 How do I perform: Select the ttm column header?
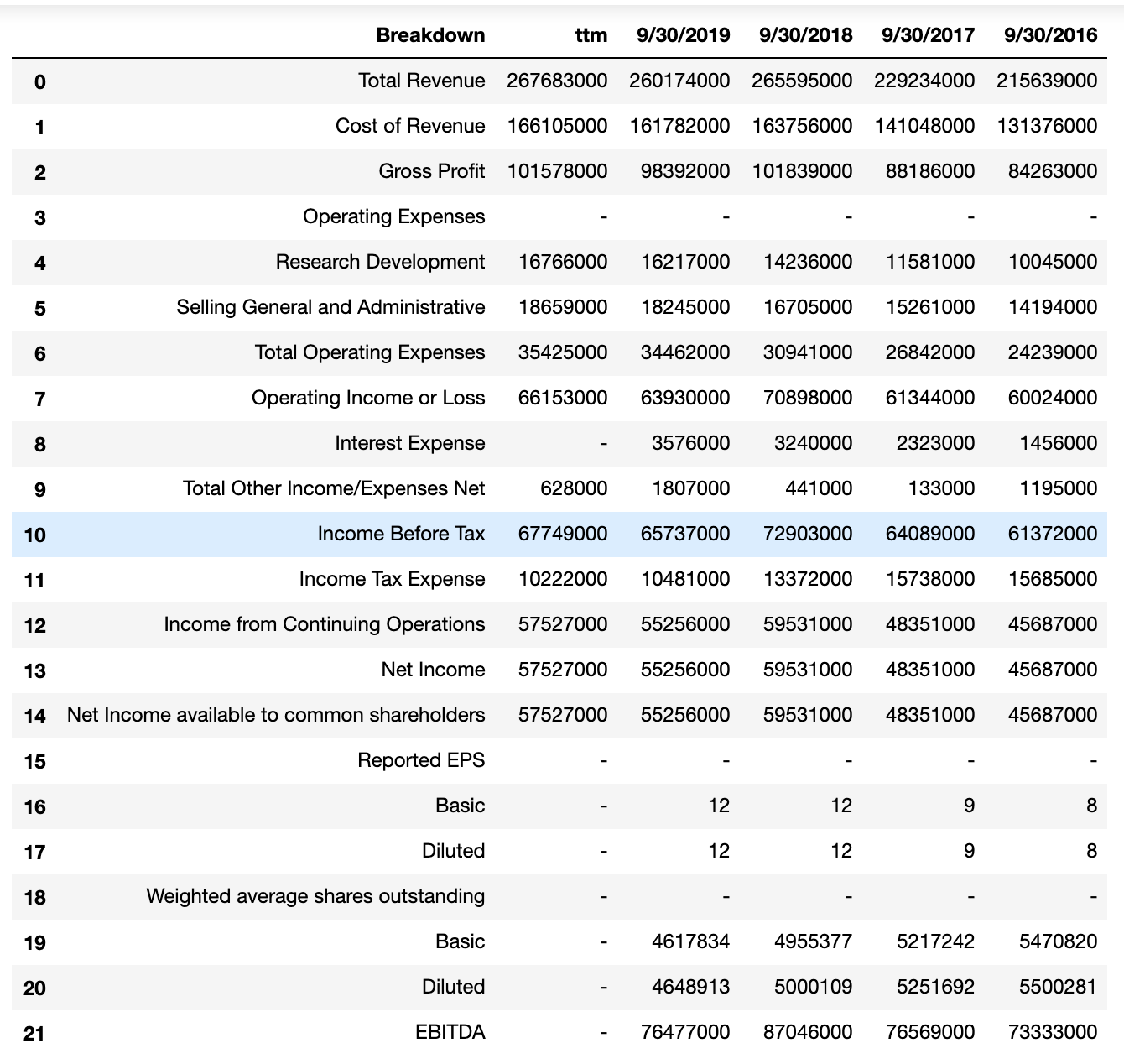[x=591, y=35]
